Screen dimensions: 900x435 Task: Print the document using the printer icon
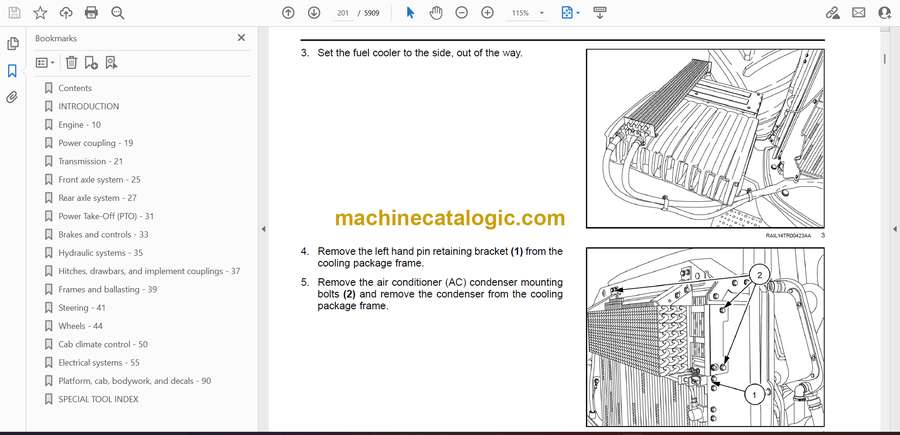(92, 13)
